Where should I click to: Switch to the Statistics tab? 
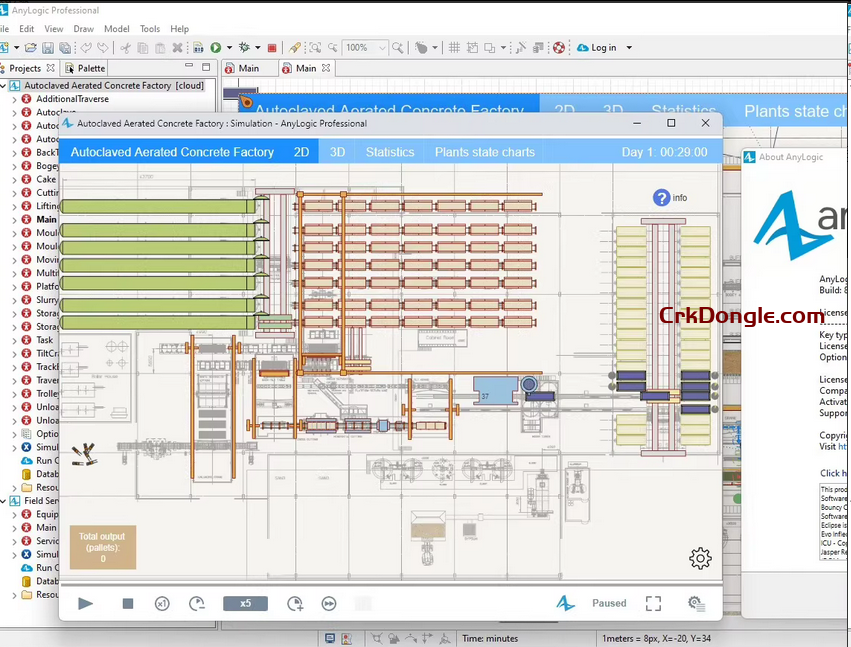point(389,152)
